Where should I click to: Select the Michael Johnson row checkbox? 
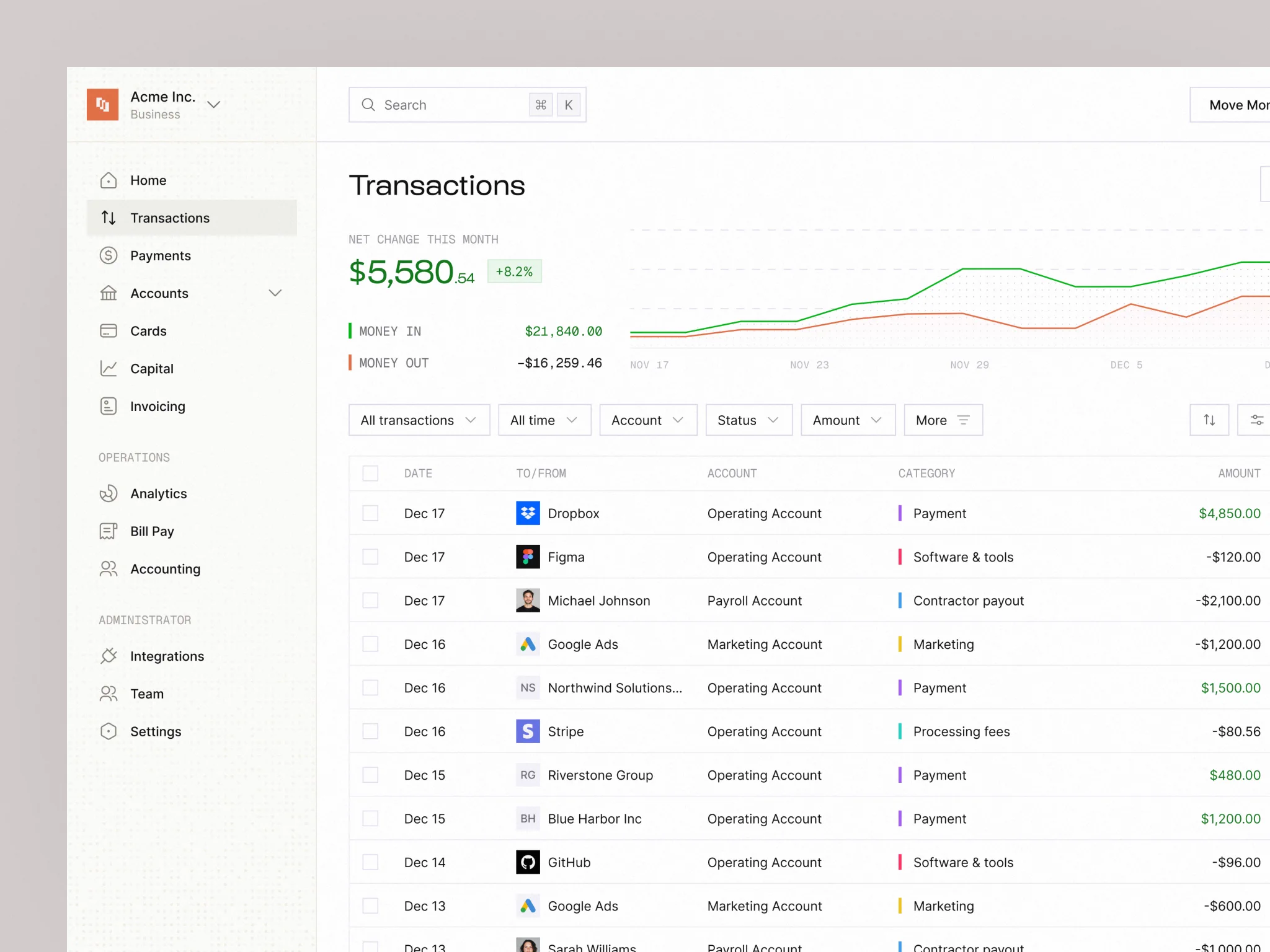coord(370,601)
